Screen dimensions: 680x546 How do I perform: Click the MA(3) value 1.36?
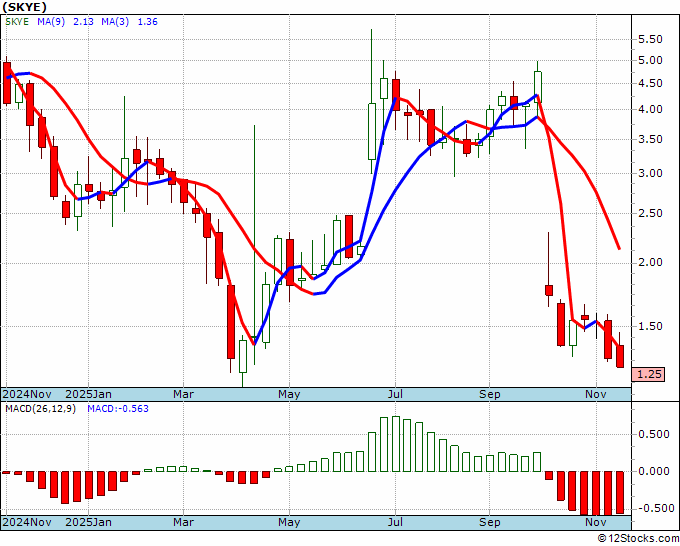pos(147,22)
